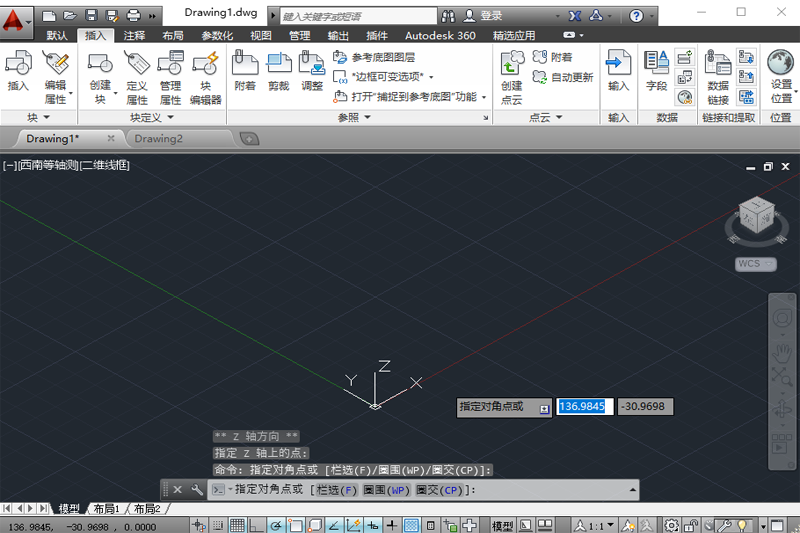This screenshot has width=800, height=533.
Task: Switch to the 注释 ribbon tab
Action: click(134, 36)
